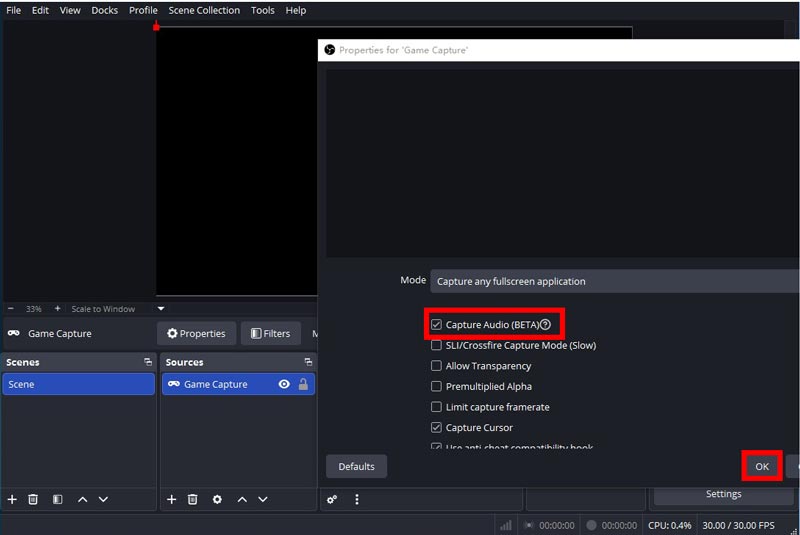The image size is (800, 535).
Task: Select the Scene row in Scenes list
Action: pyautogui.click(x=78, y=384)
